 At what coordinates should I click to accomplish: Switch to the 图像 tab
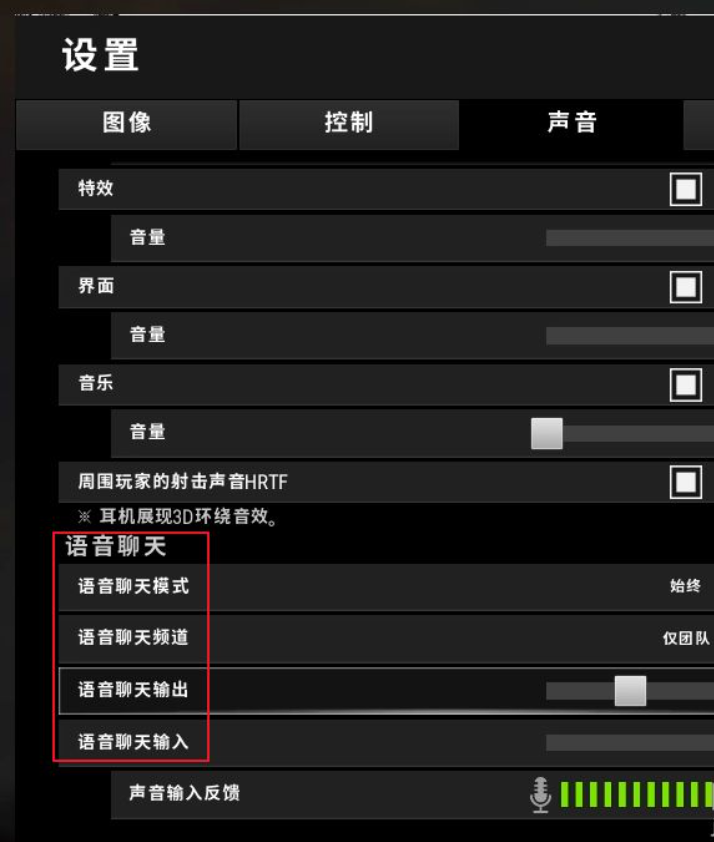[127, 124]
